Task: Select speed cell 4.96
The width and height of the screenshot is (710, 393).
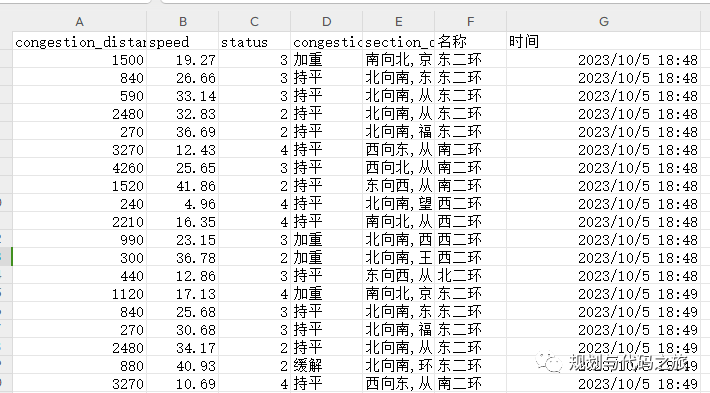Action: (182, 204)
